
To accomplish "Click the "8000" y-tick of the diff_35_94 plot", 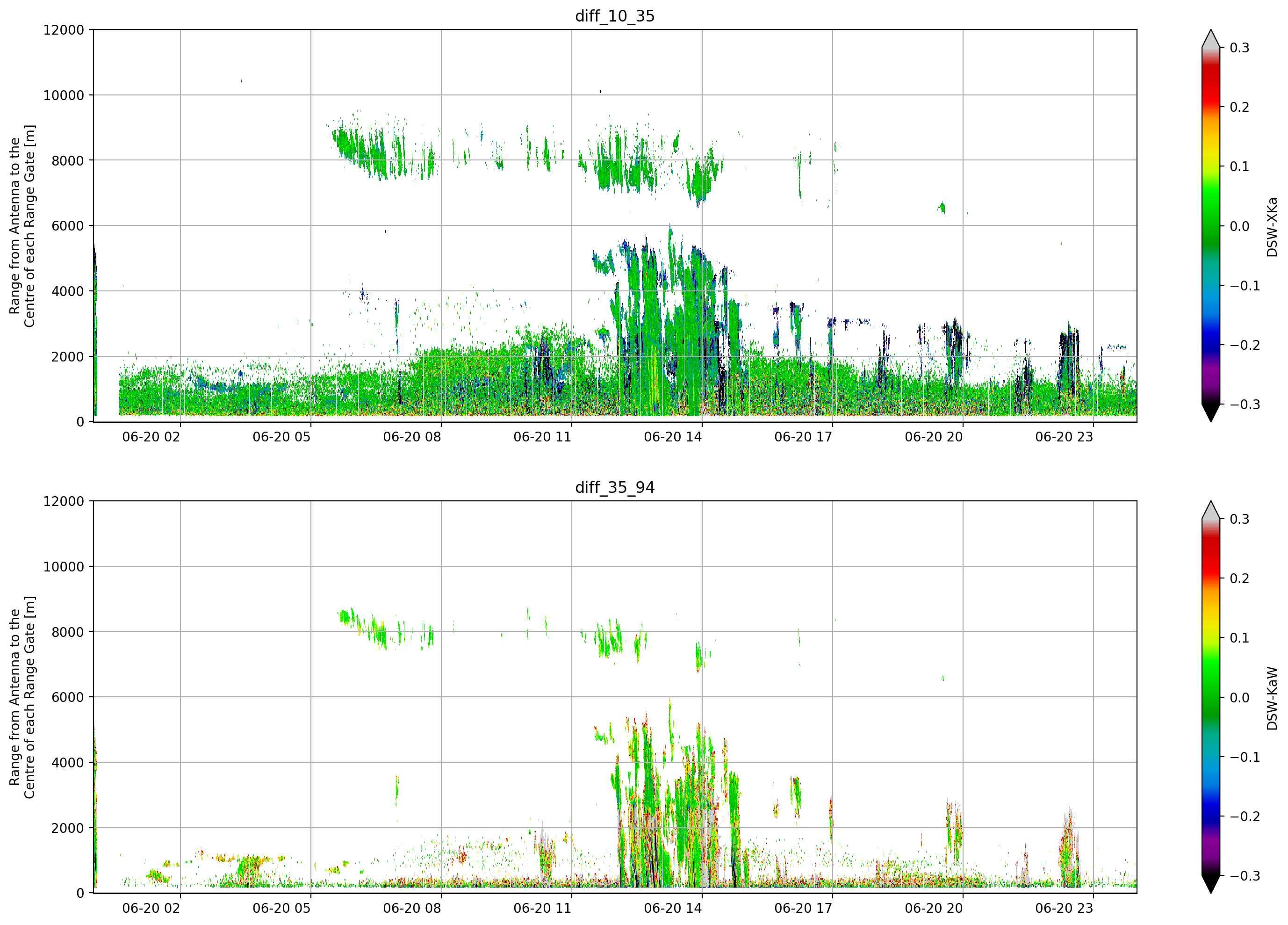I will (68, 632).
